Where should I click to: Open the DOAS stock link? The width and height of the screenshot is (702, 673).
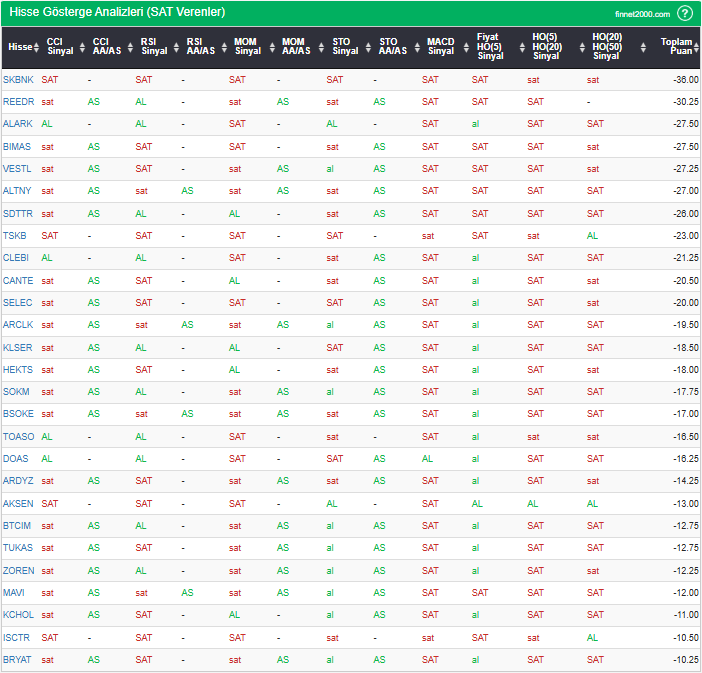(x=16, y=459)
